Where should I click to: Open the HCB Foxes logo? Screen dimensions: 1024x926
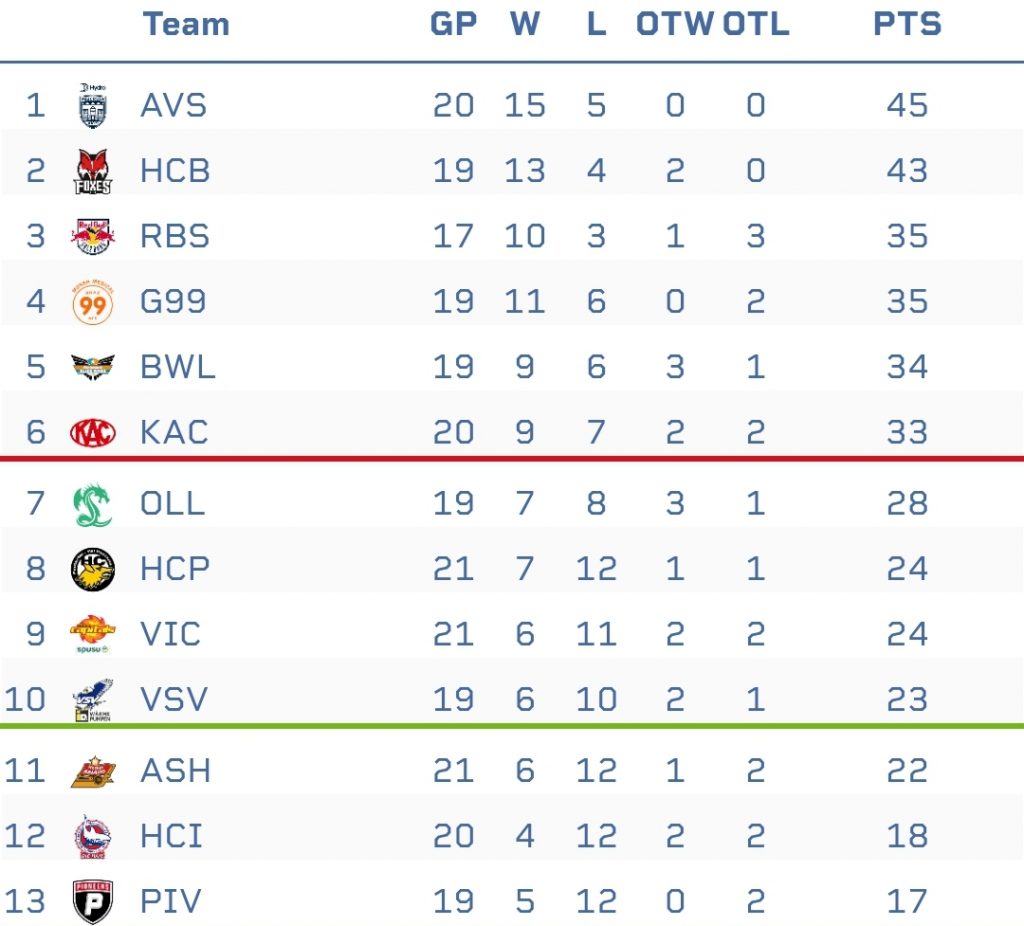tap(93, 171)
